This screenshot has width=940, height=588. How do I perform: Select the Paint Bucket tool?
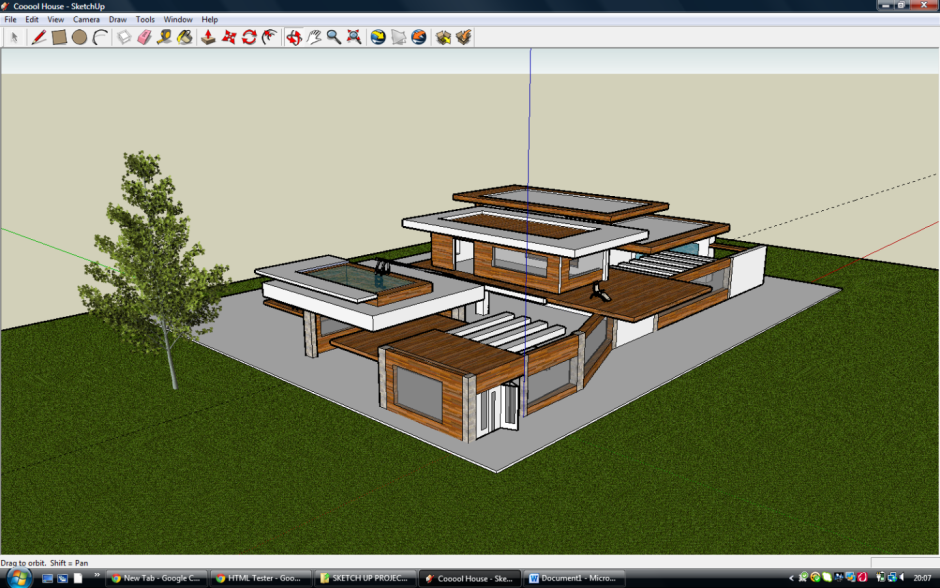pos(185,37)
